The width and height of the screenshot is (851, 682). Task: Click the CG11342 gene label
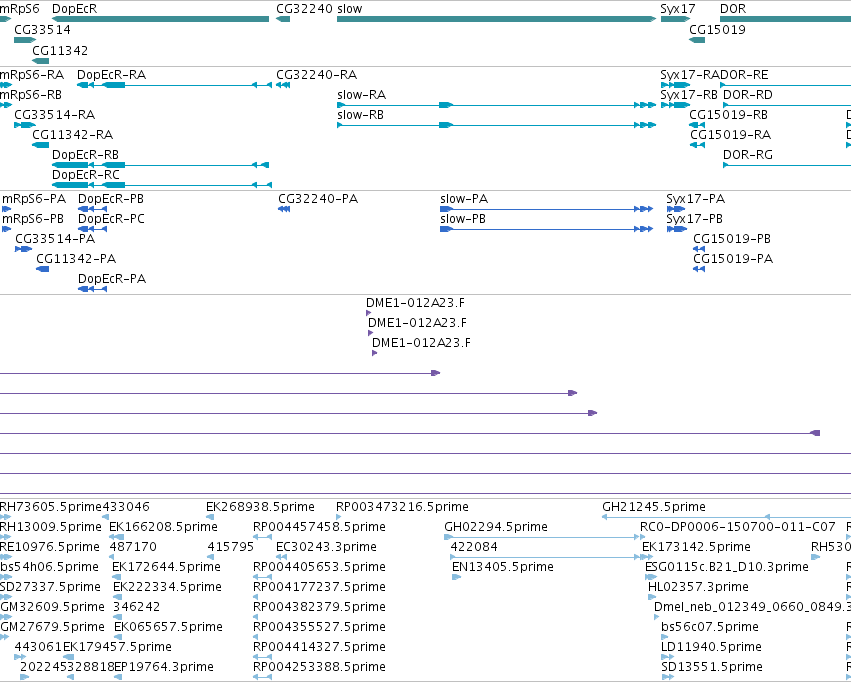(60, 50)
